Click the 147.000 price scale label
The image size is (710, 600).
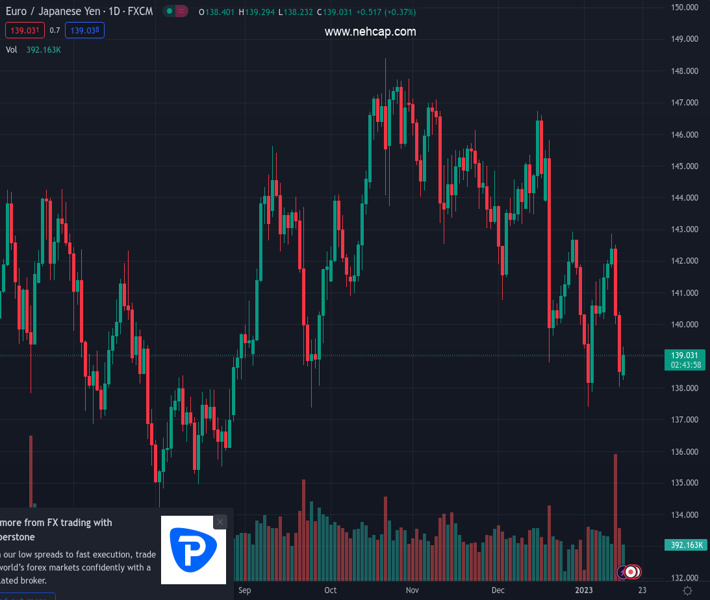[x=684, y=103]
